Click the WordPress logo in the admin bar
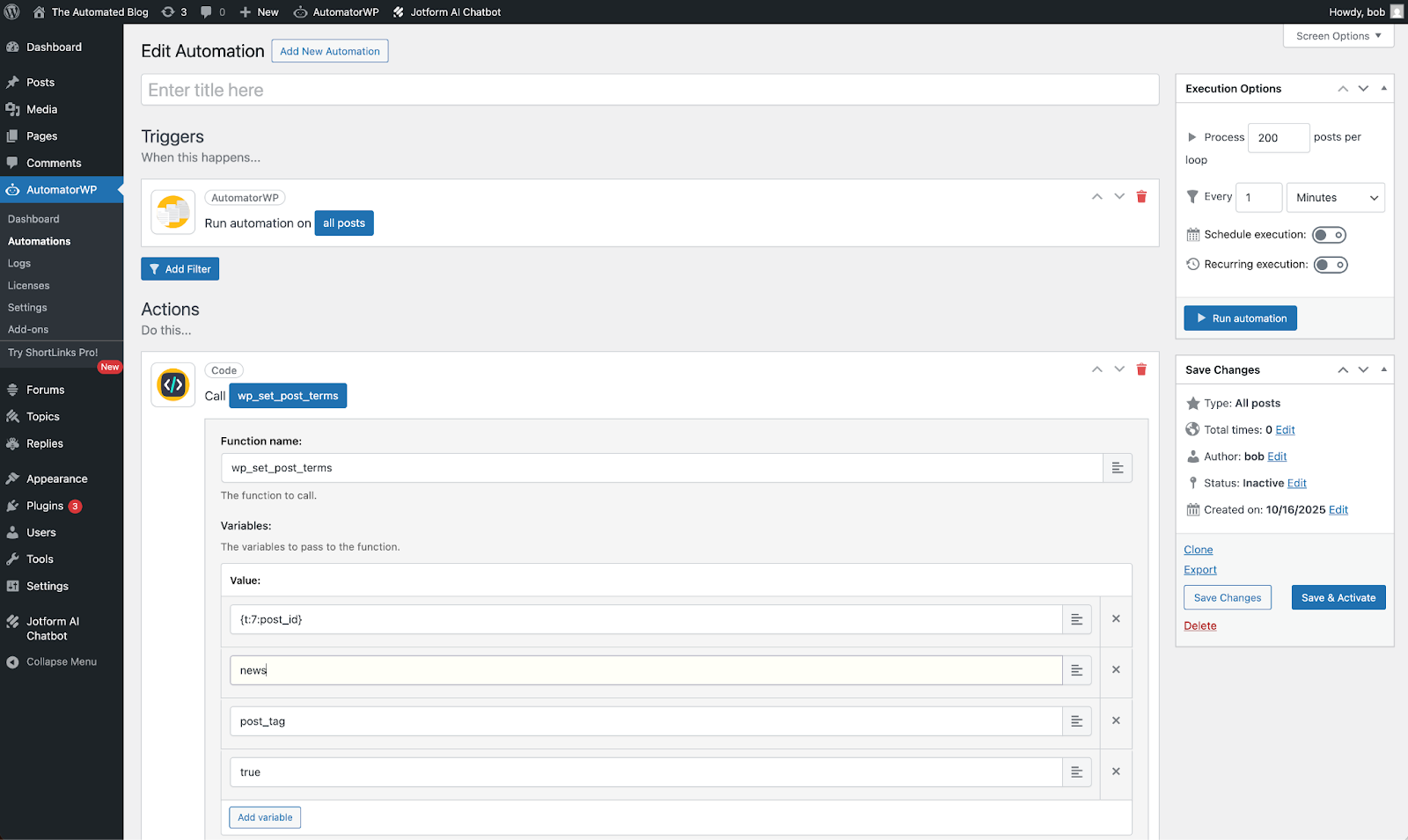The image size is (1408, 840). [11, 11]
